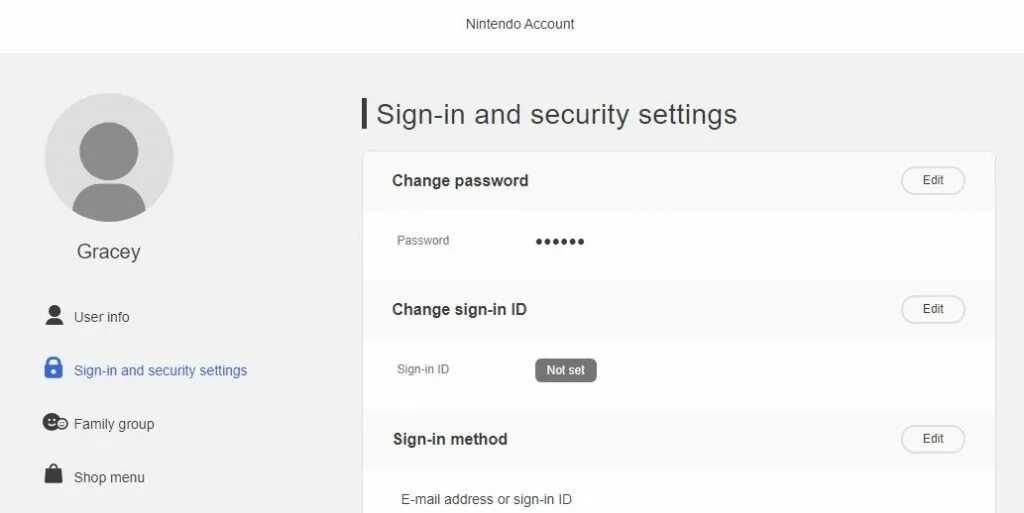Click the Sign-in method section heading

point(450,439)
